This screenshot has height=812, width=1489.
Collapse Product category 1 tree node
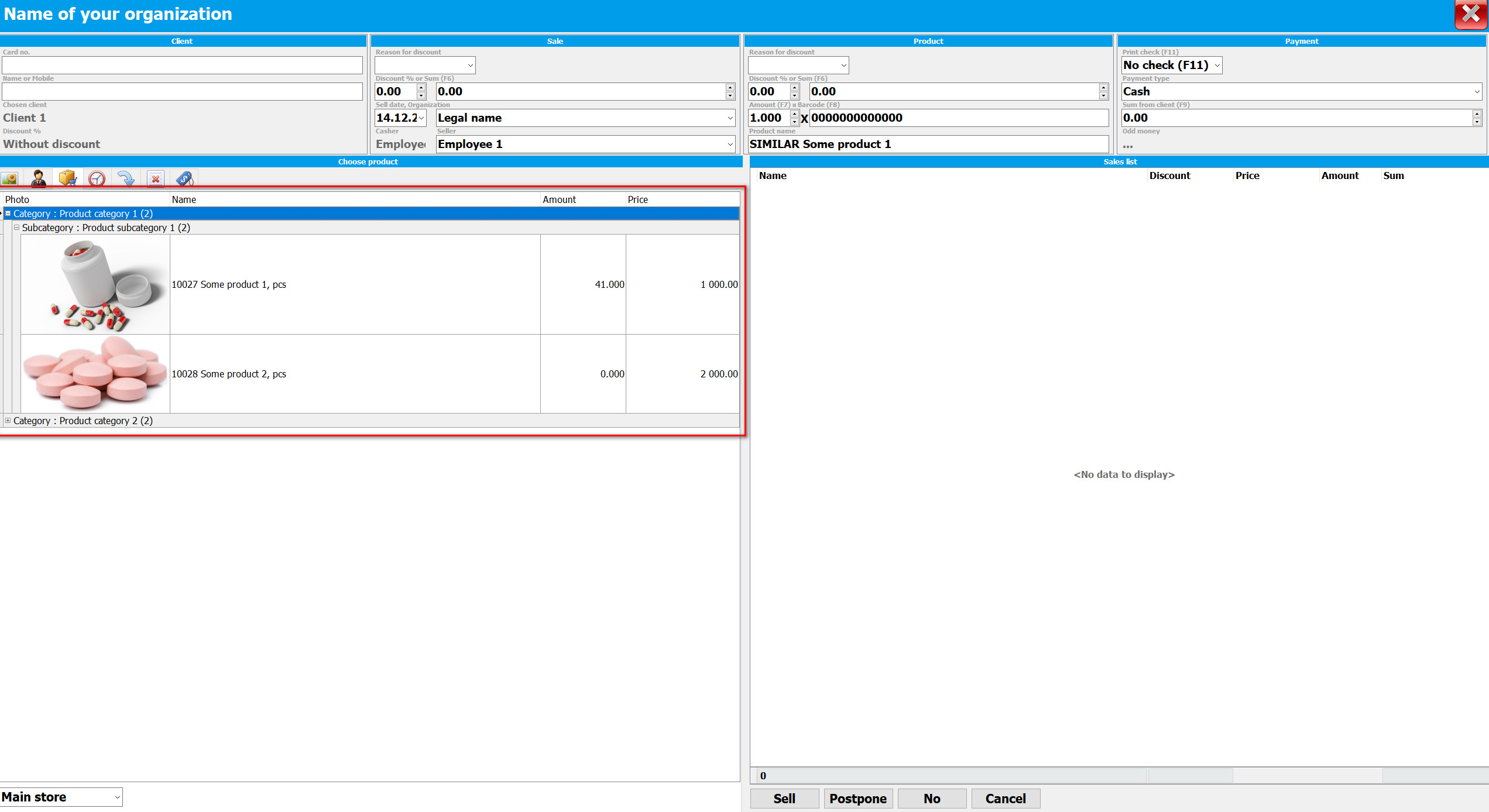8,214
